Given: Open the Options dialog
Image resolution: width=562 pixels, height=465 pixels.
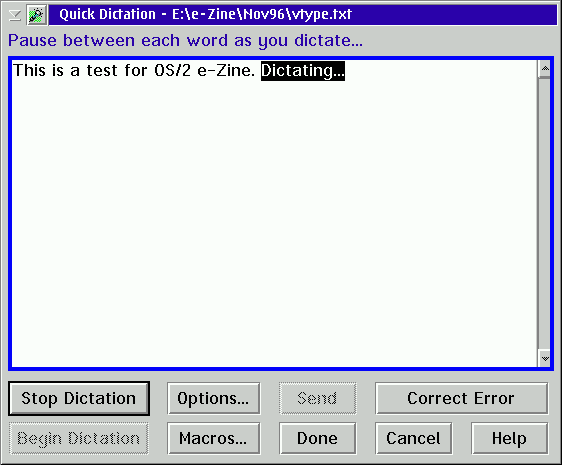Looking at the screenshot, I should [213, 398].
